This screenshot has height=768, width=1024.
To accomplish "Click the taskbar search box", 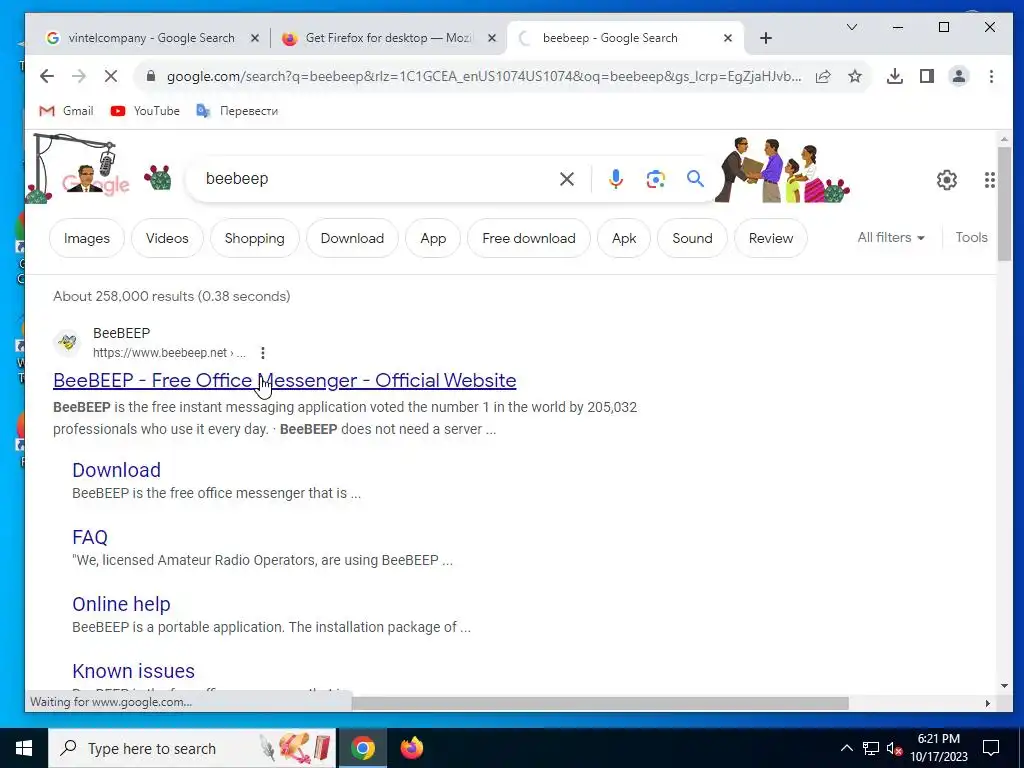I will (192, 748).
